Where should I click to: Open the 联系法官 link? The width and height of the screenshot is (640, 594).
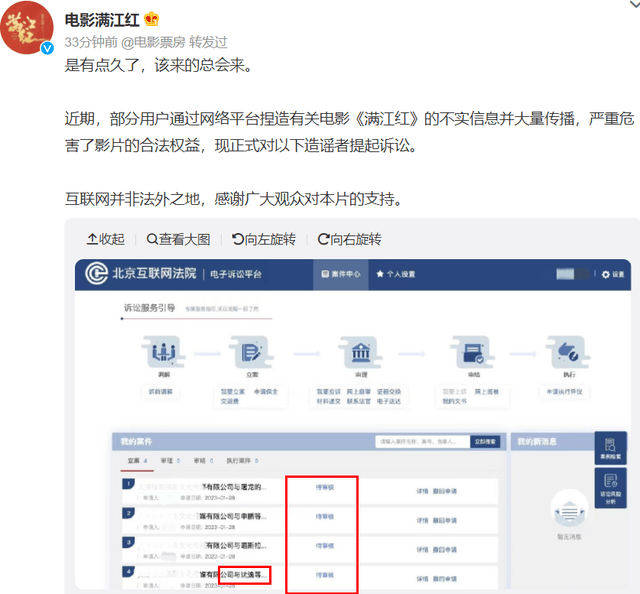(359, 401)
